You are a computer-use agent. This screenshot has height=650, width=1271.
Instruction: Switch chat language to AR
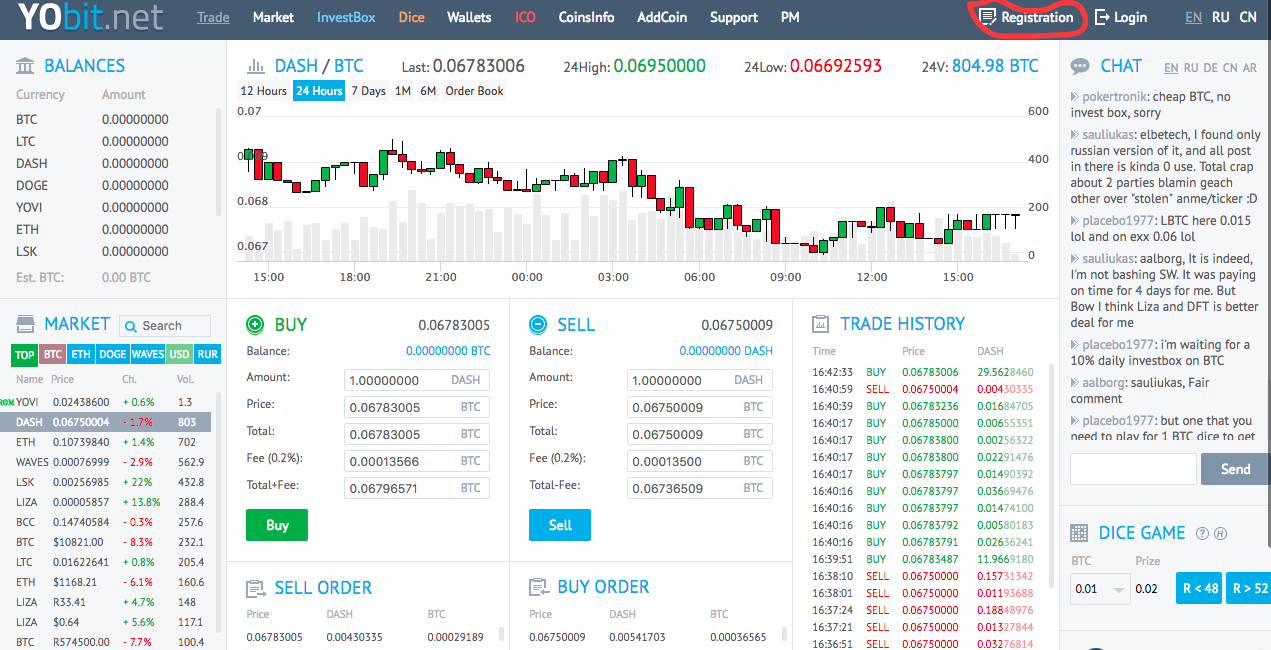[1250, 68]
